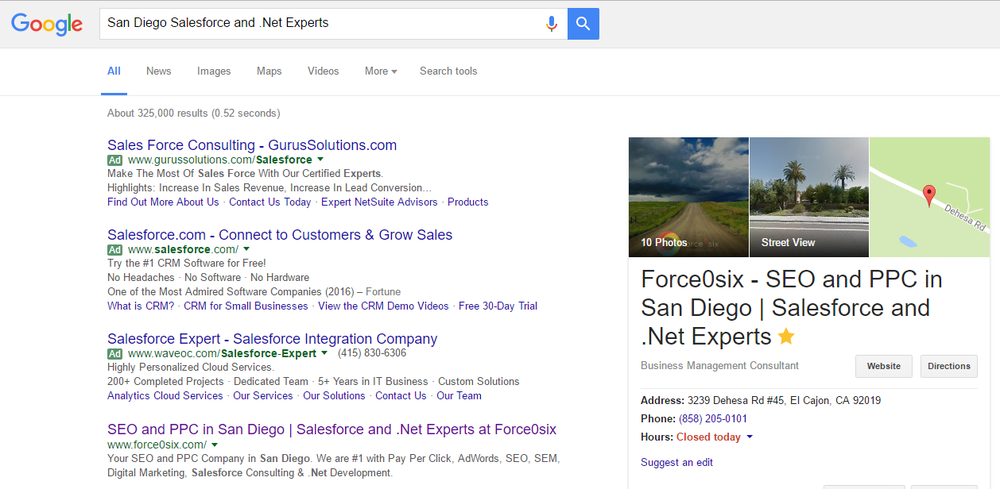Click the Force0six business title heading
The image size is (1000, 489).
point(791,307)
